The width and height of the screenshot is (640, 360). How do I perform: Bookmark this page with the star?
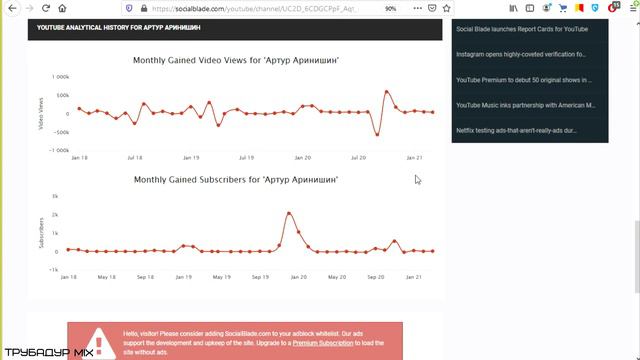(x=447, y=8)
